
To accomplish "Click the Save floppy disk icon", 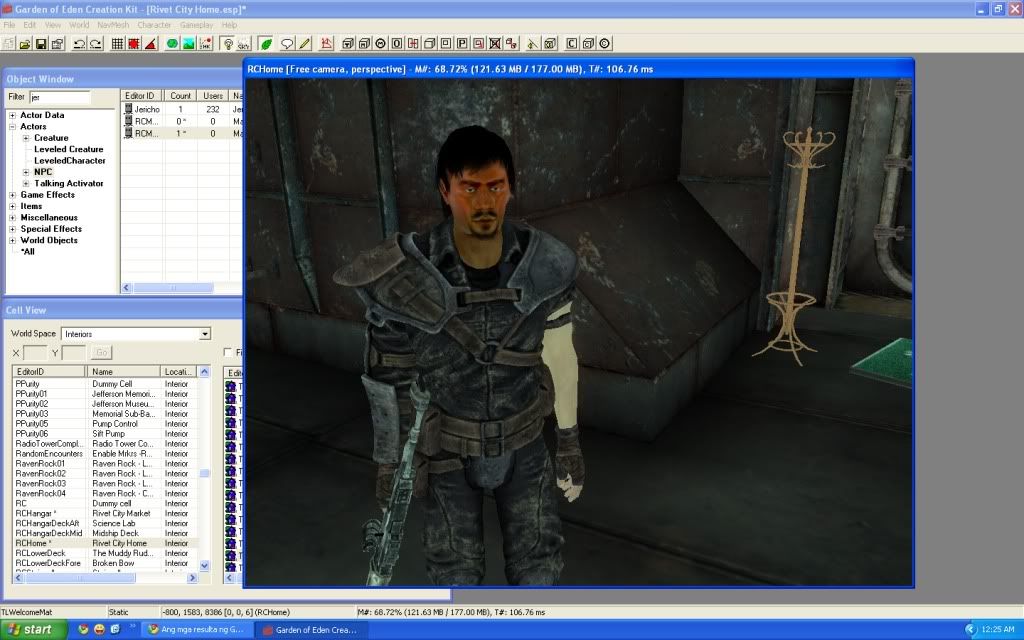I will (x=40, y=44).
